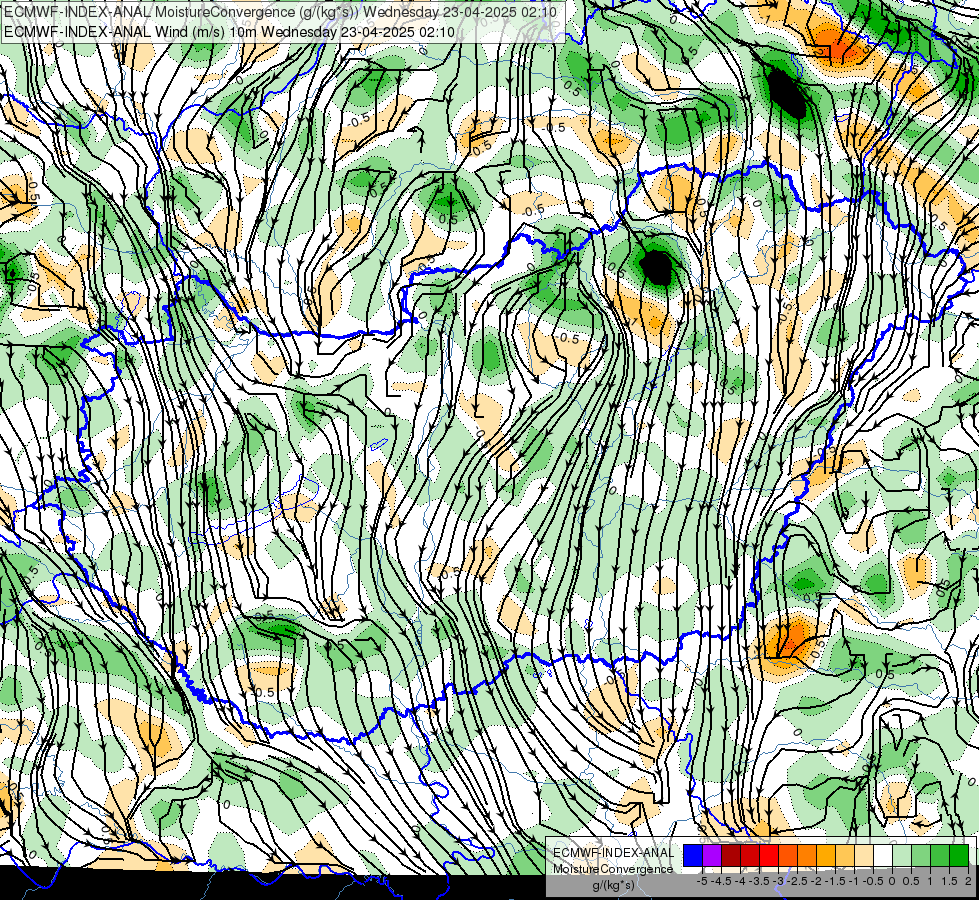The height and width of the screenshot is (900, 979).
Task: Click the elongated black convergence blob upper right
Action: coord(786,94)
